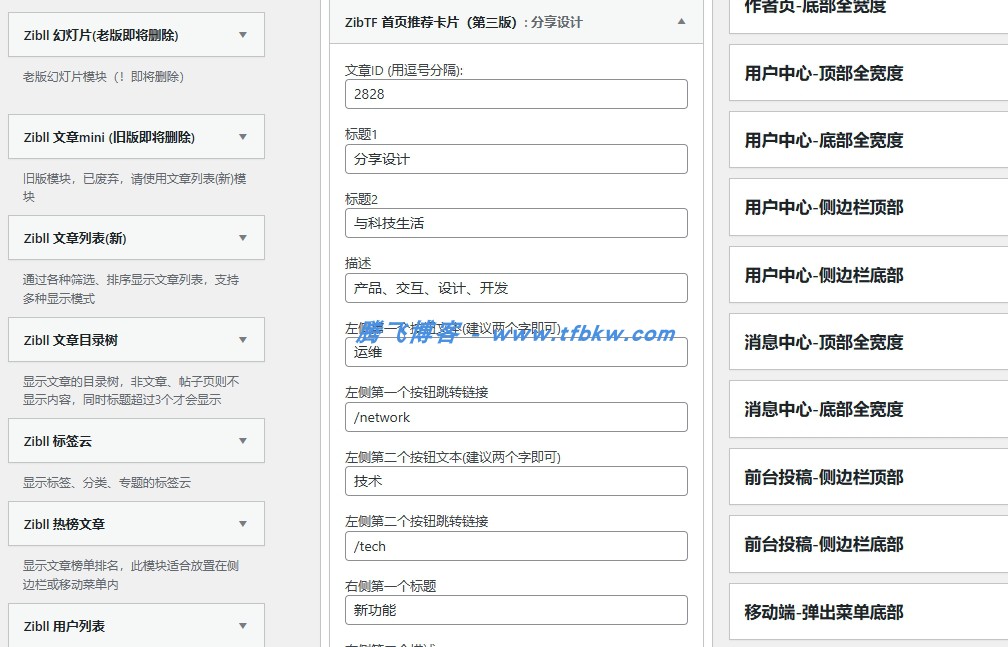1008x647 pixels.
Task: Select the Zibll 文章mini (旧版即将删除) widget title
Action: click(109, 137)
